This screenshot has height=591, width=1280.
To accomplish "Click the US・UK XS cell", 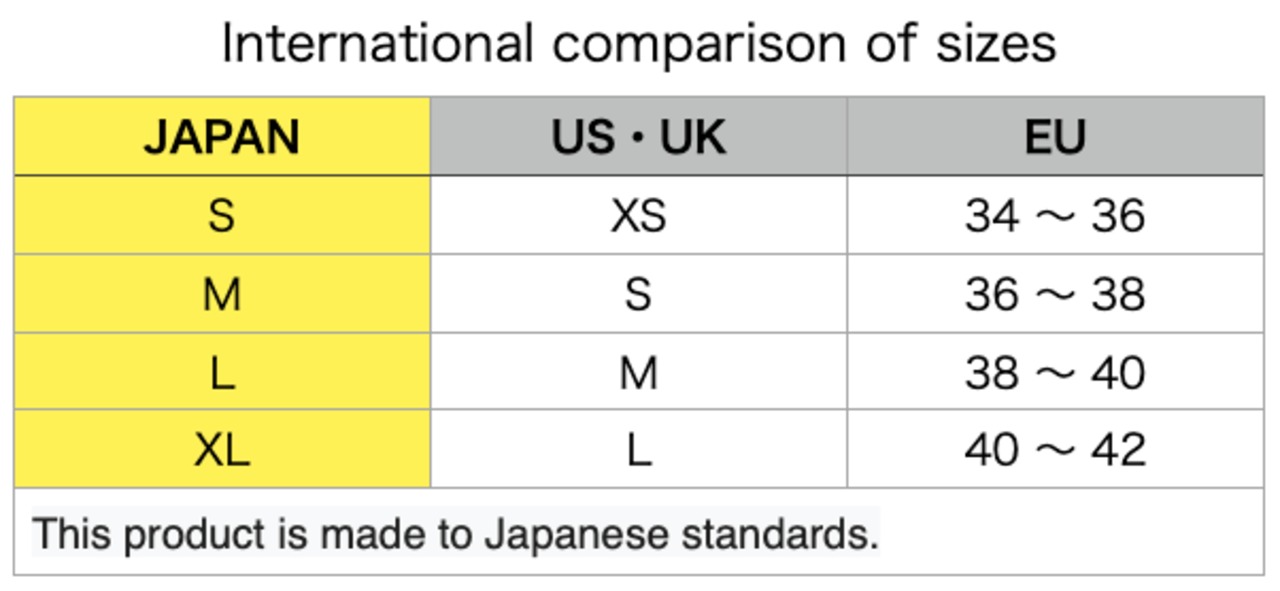I will click(x=639, y=215).
